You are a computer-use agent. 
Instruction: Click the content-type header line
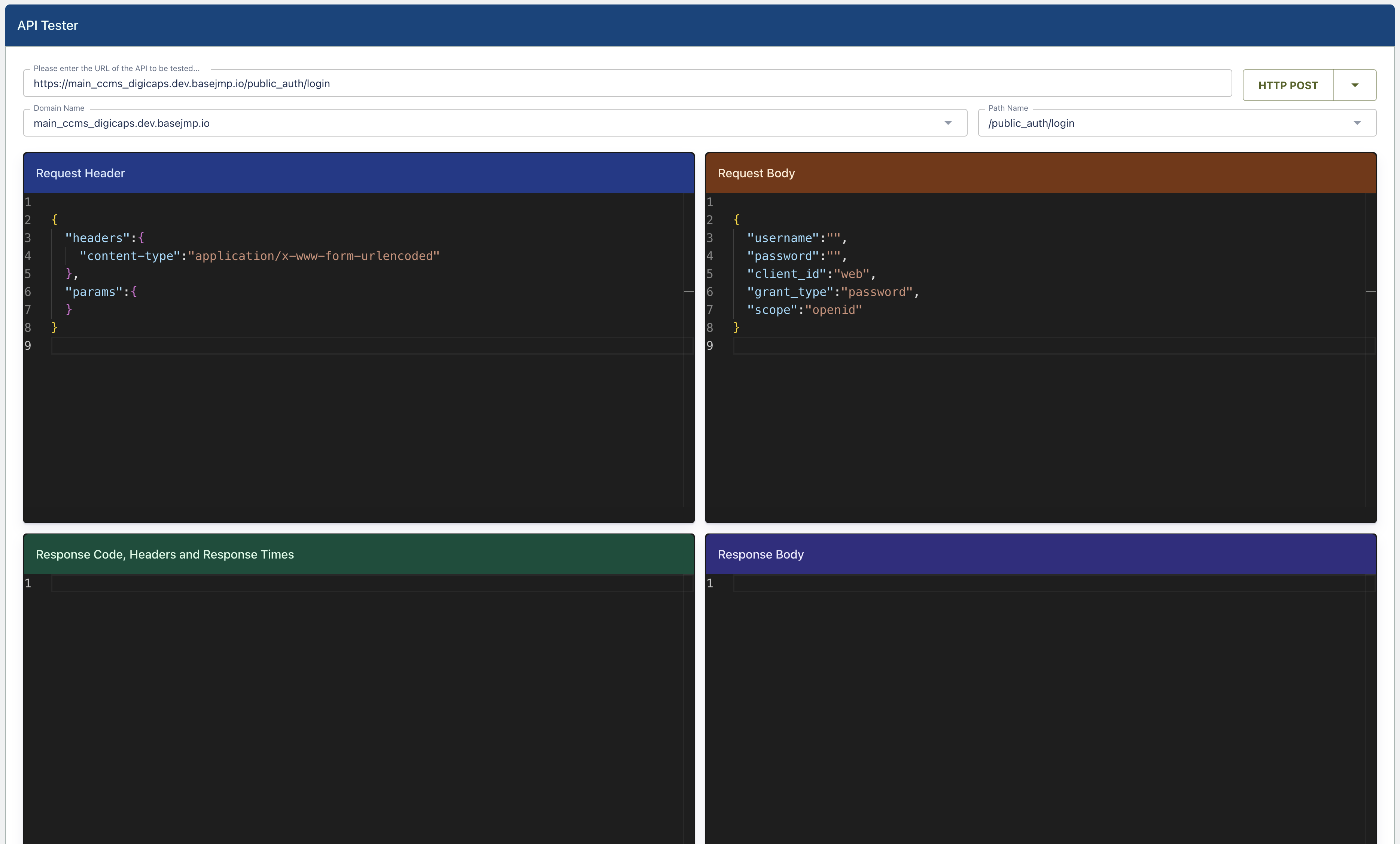pos(259,256)
